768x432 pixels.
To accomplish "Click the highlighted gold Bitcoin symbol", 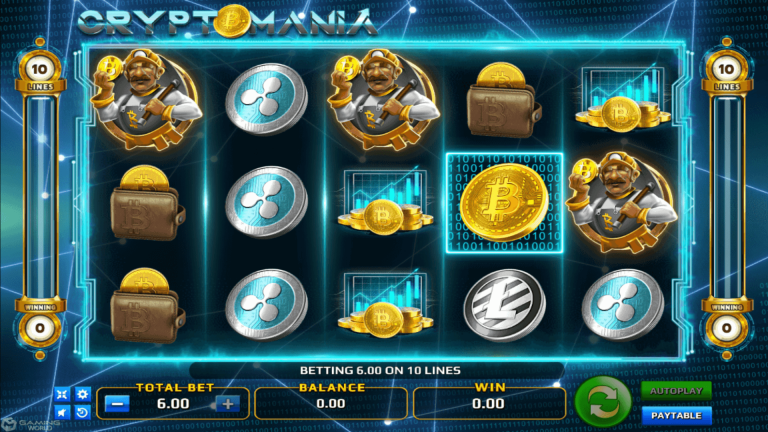I will coord(504,203).
